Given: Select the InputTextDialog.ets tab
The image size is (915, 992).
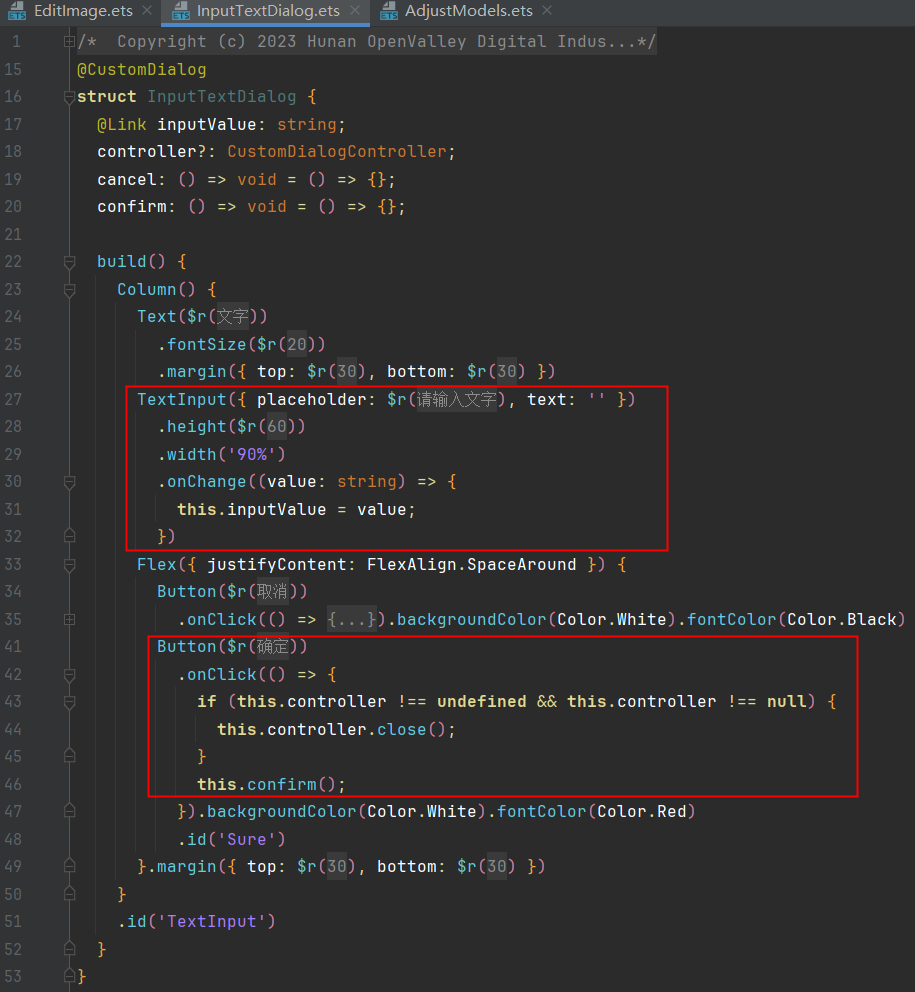Looking at the screenshot, I should [268, 11].
